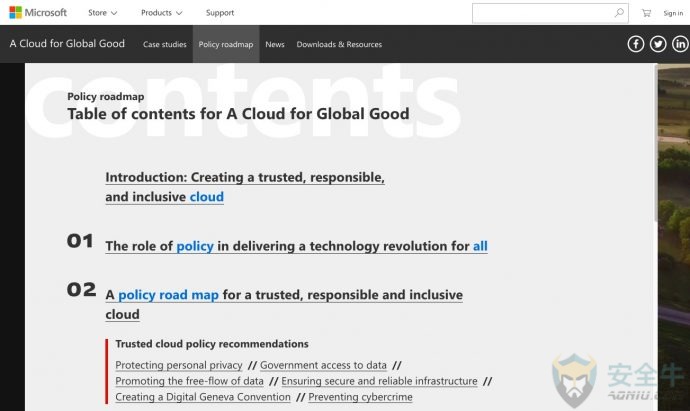Share page via Facebook icon
This screenshot has width=690, height=411.
point(635,44)
